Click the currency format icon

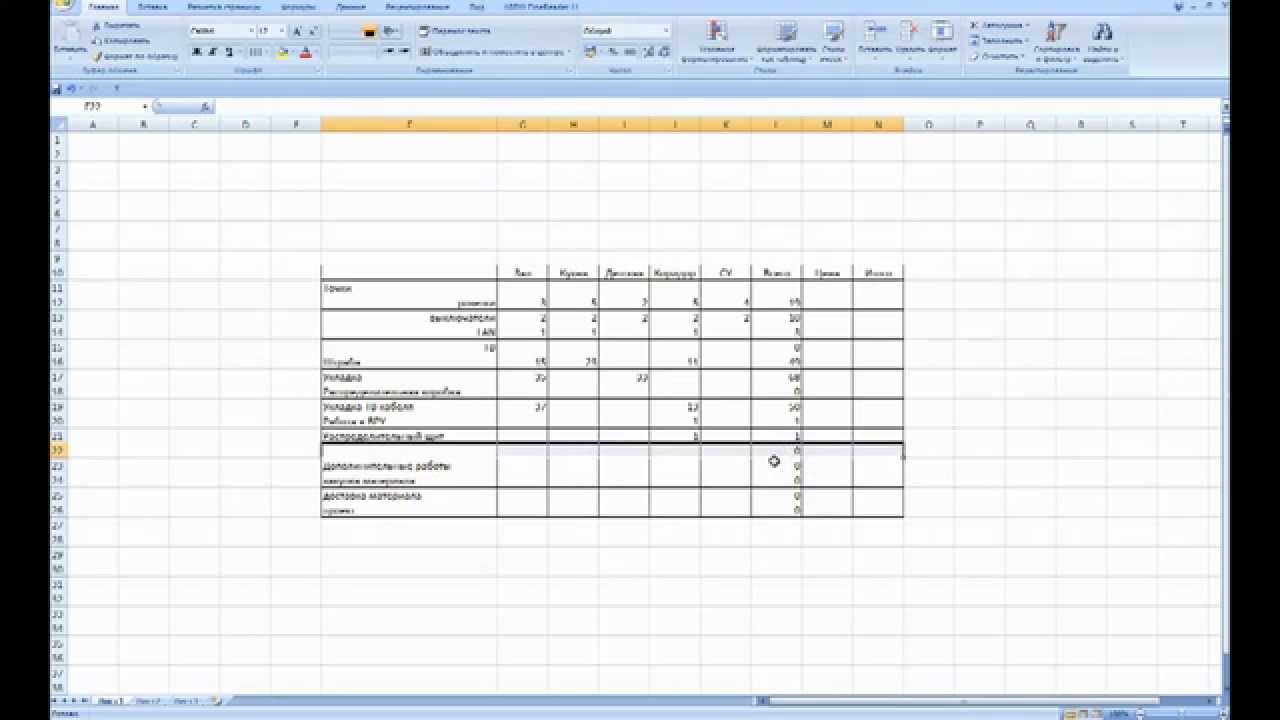(591, 51)
